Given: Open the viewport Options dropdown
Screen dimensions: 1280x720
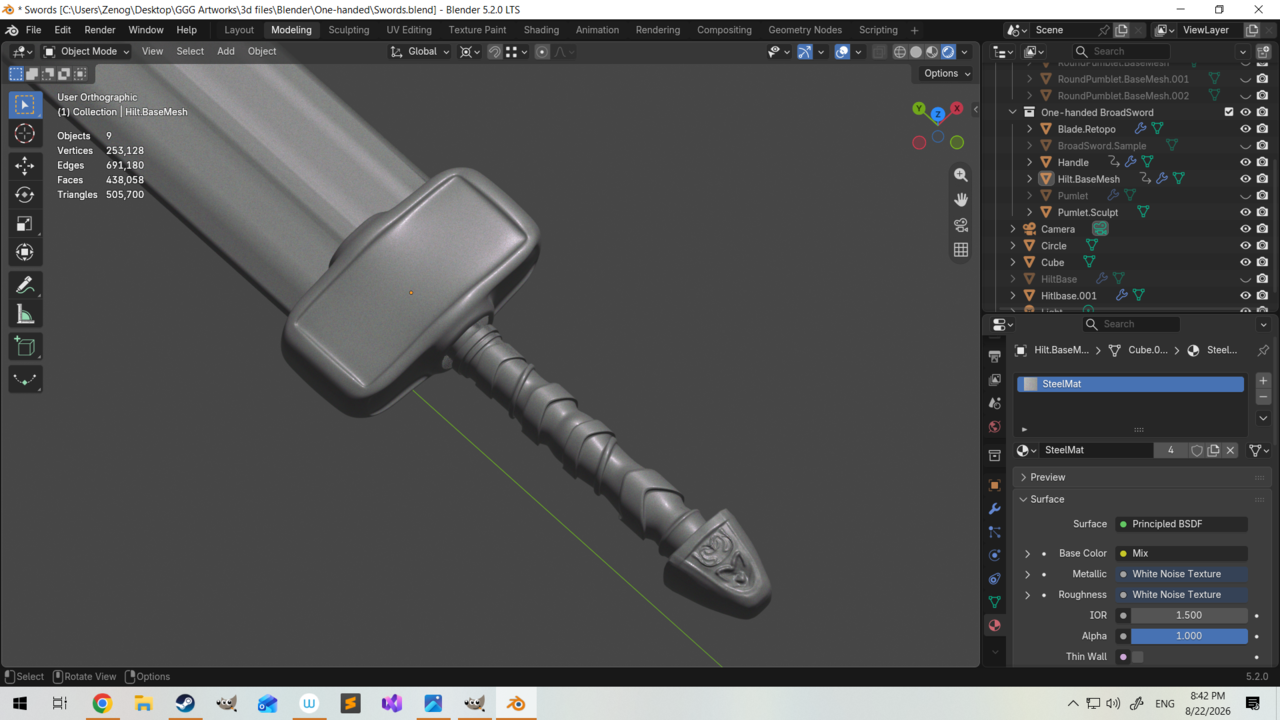Looking at the screenshot, I should click(946, 73).
